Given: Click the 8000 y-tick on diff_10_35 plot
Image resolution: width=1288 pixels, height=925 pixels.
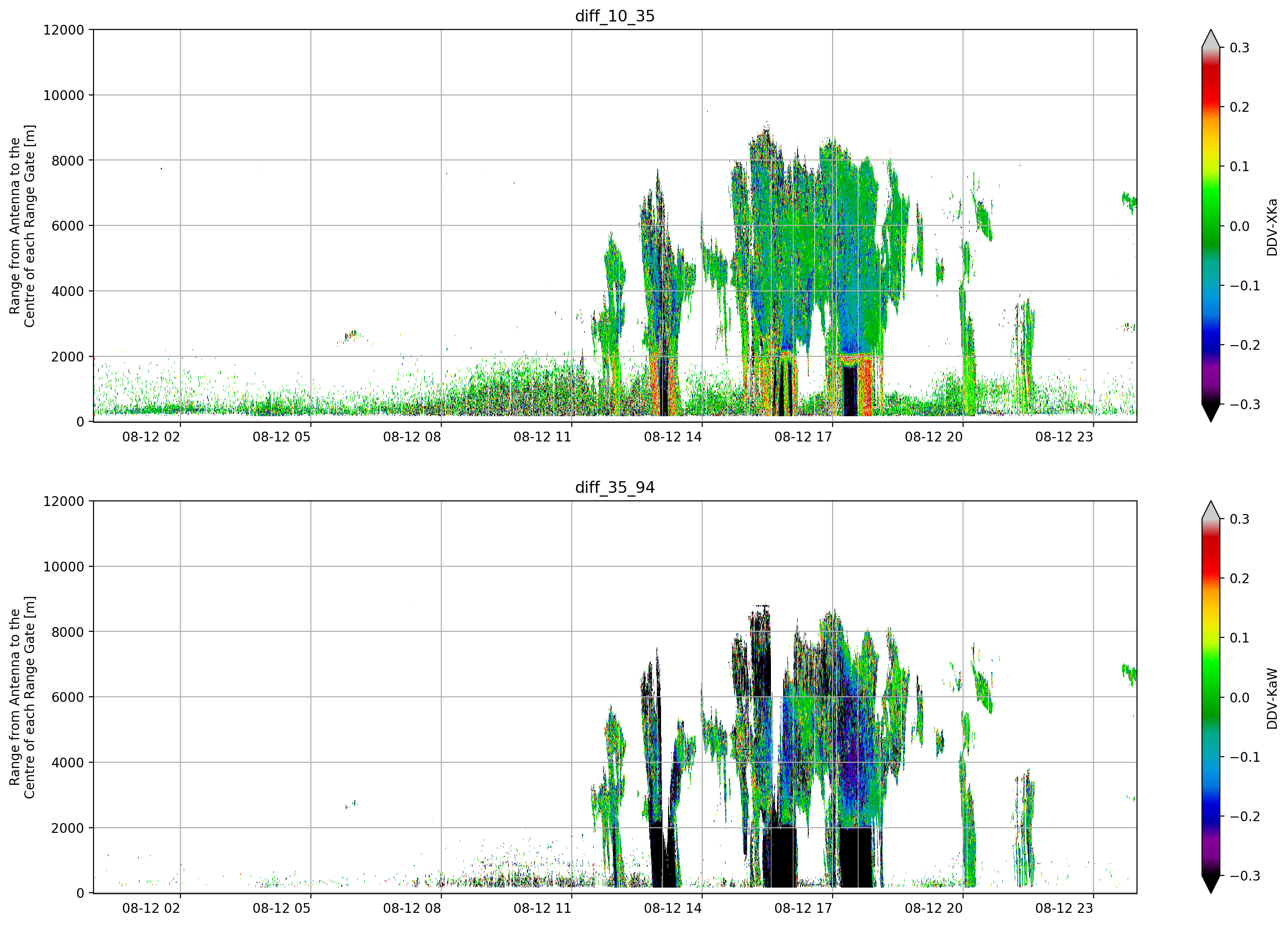Looking at the screenshot, I should tap(68, 161).
